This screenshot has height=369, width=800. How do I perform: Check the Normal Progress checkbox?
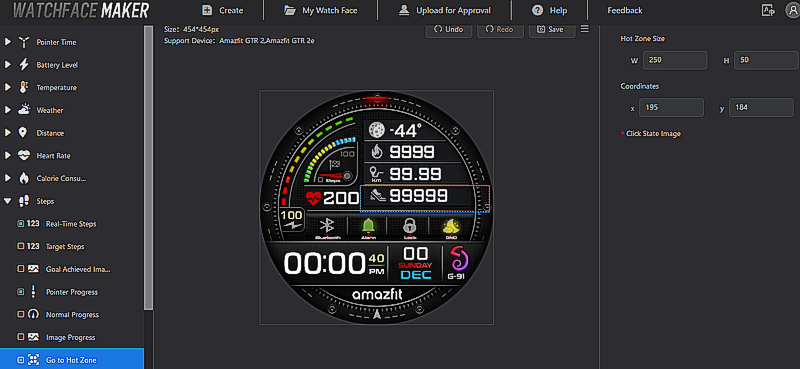(20, 314)
